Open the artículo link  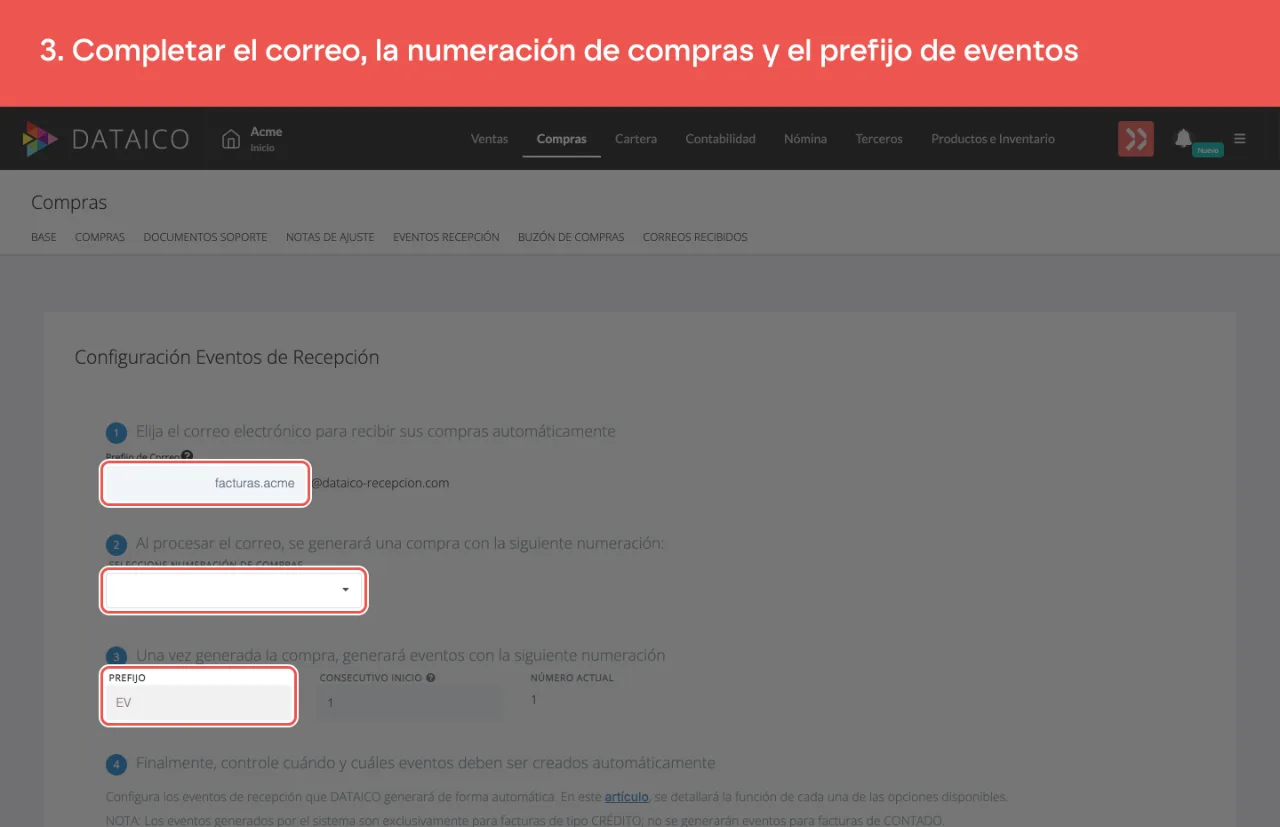point(627,797)
